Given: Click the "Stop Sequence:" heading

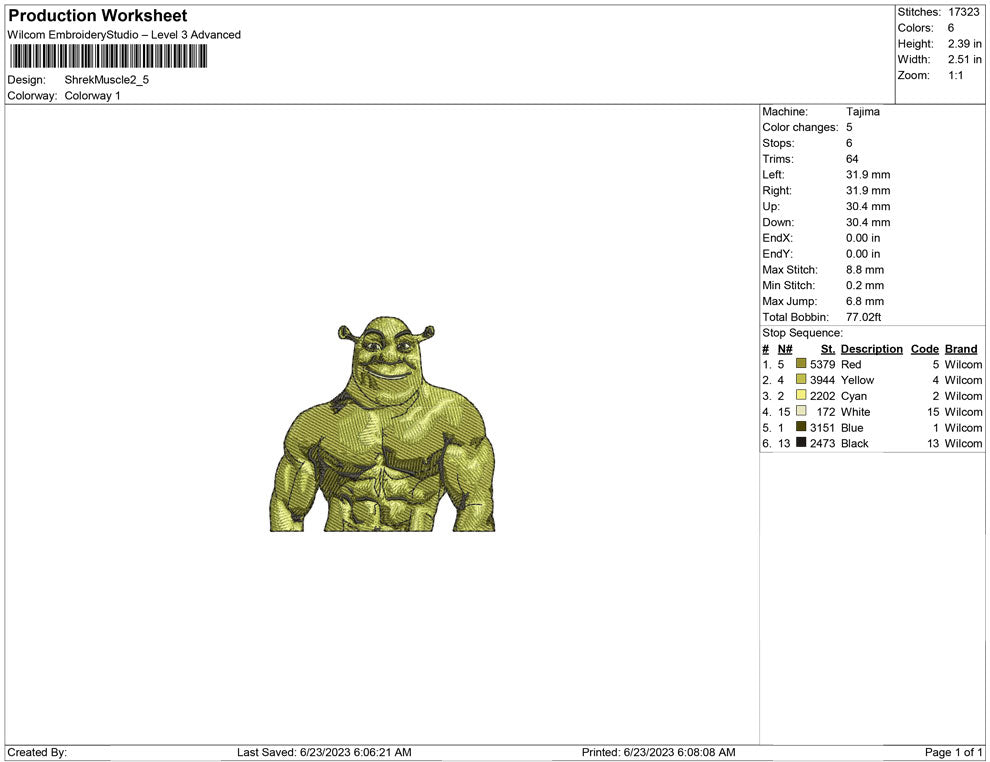Looking at the screenshot, I should pos(802,333).
